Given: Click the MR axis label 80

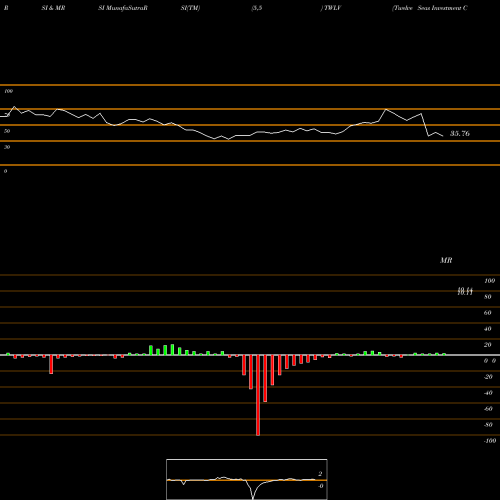Looking at the screenshot, I should tap(488, 297).
